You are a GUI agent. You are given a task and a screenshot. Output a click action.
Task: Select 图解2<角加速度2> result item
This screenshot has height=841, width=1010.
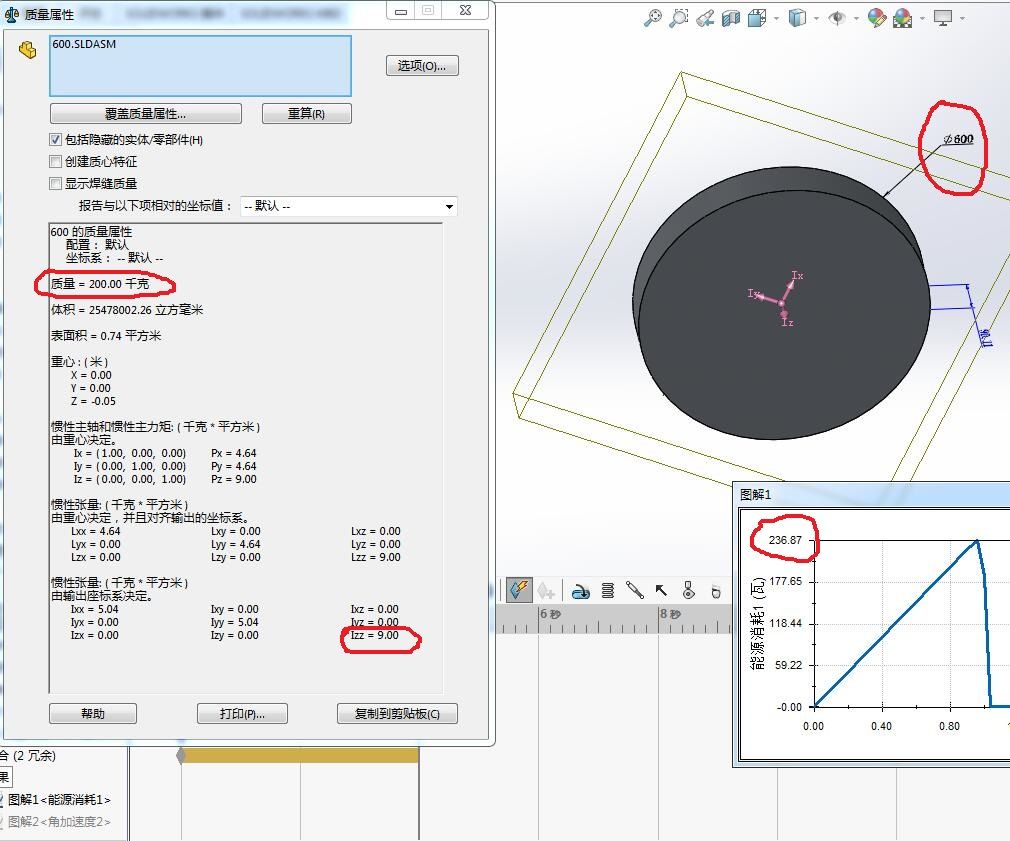point(60,822)
